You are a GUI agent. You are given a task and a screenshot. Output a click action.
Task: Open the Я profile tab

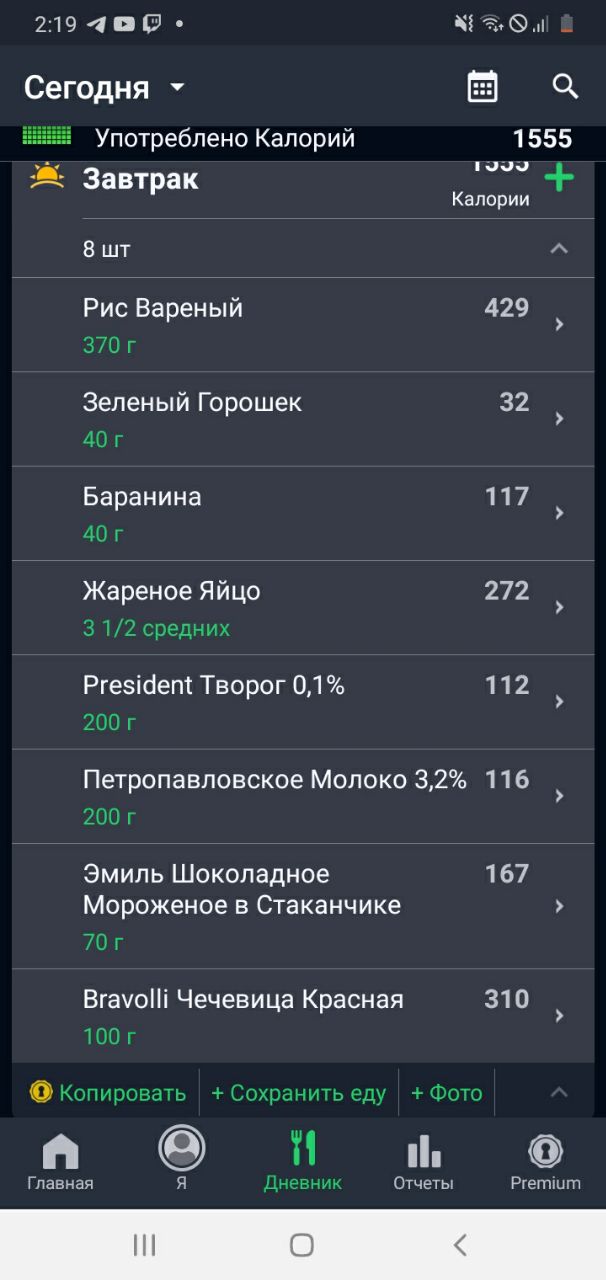[x=181, y=1160]
